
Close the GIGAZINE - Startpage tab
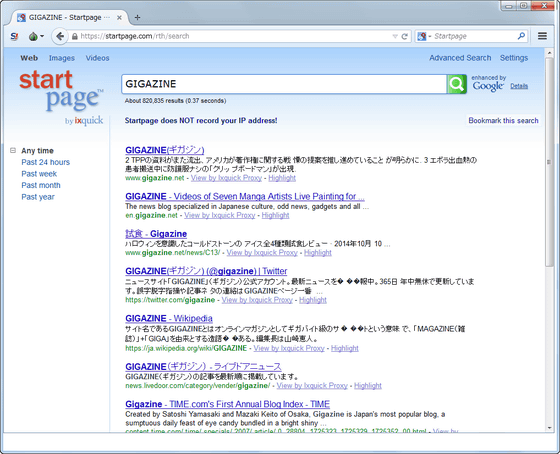pos(119,17)
